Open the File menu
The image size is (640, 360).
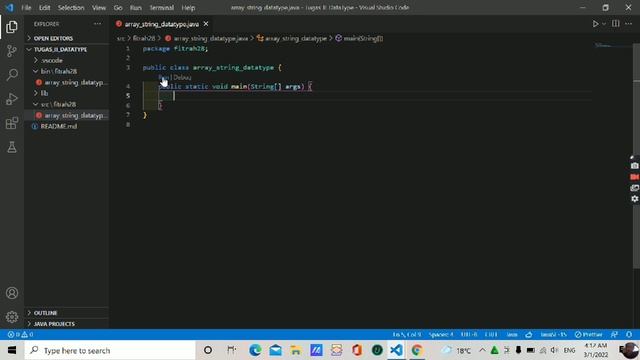26,8
